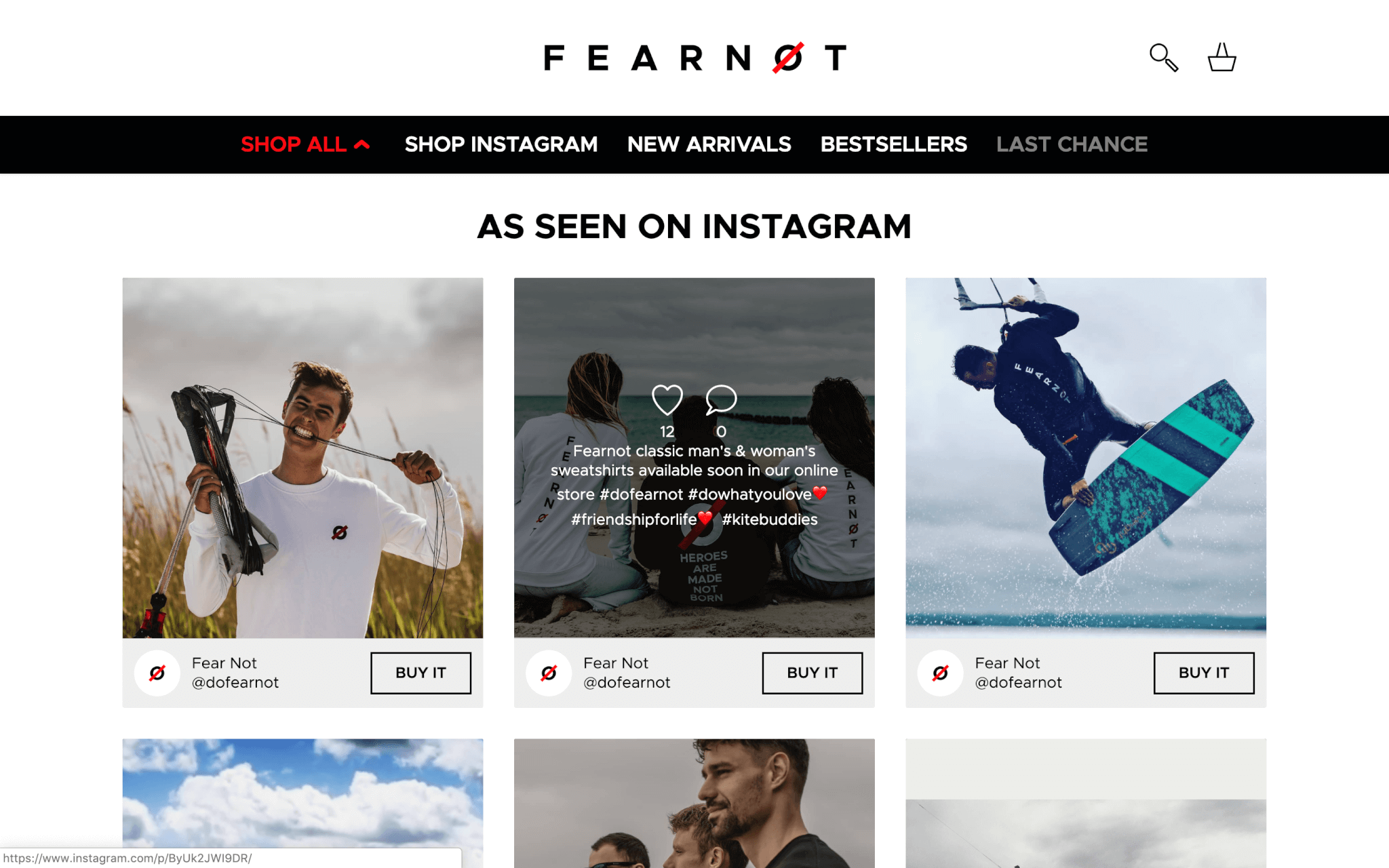1389x868 pixels.
Task: Click the Fear Not avatar under the sweatshirts photo
Action: point(549,673)
